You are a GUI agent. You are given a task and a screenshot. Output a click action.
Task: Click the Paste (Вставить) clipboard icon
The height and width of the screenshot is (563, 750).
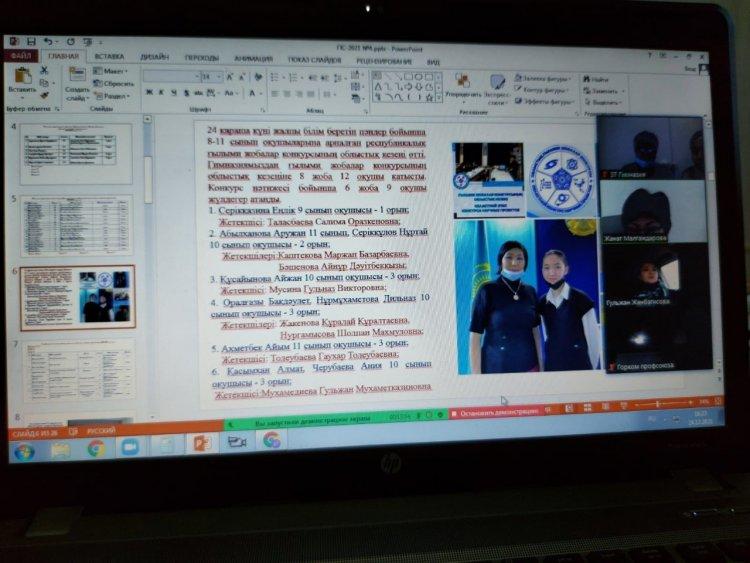click(x=22, y=77)
